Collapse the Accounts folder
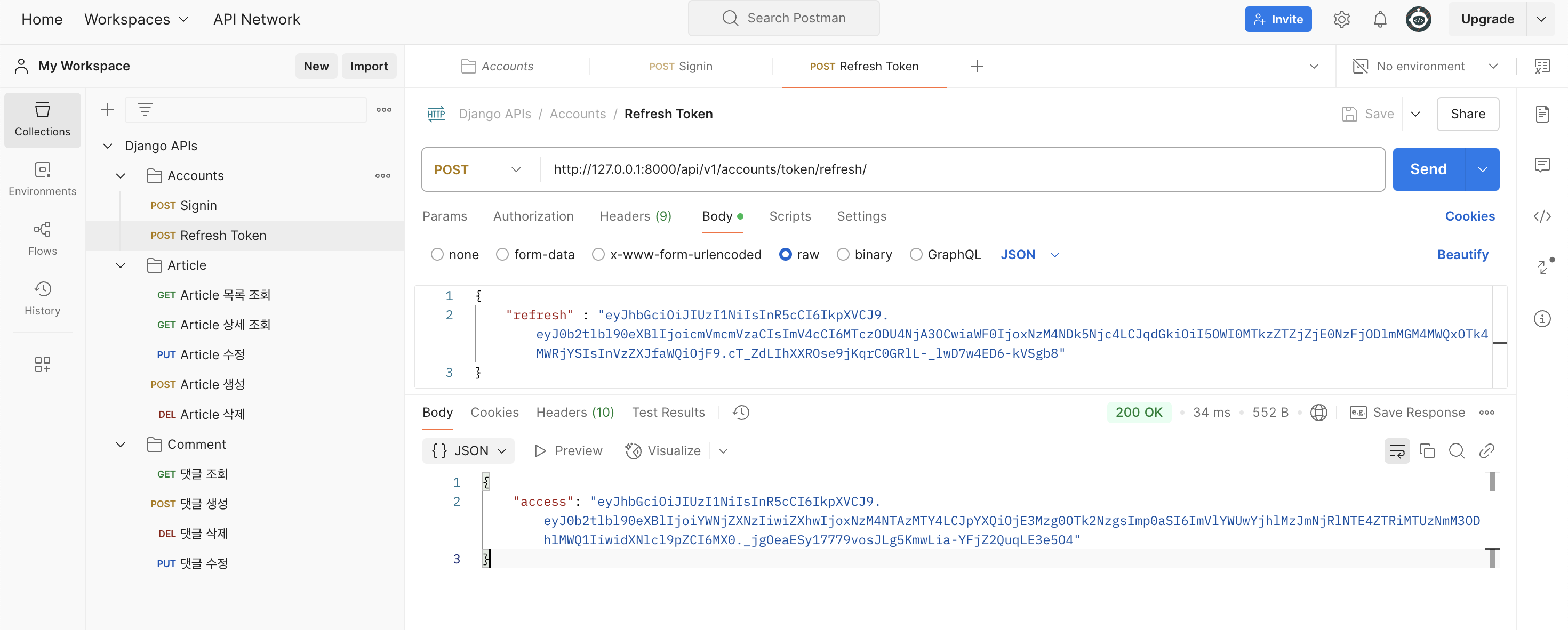Viewport: 1568px width, 630px height. coord(121,176)
